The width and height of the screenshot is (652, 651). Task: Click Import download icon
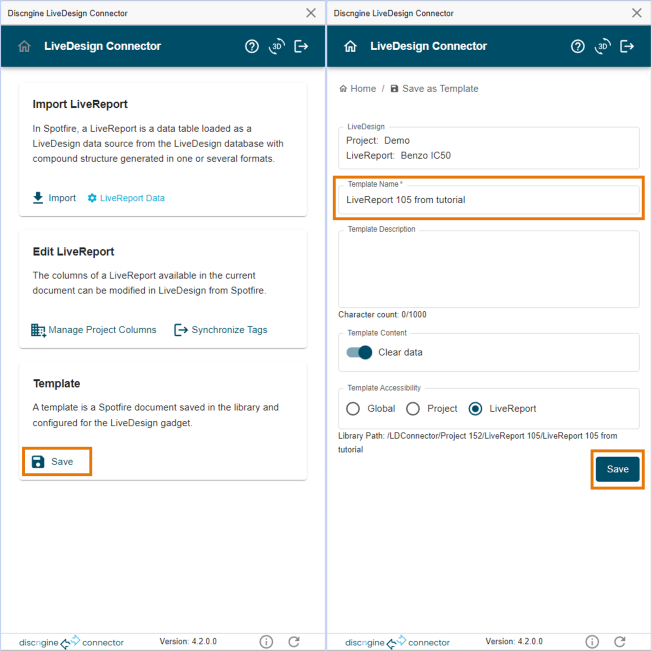(38, 198)
